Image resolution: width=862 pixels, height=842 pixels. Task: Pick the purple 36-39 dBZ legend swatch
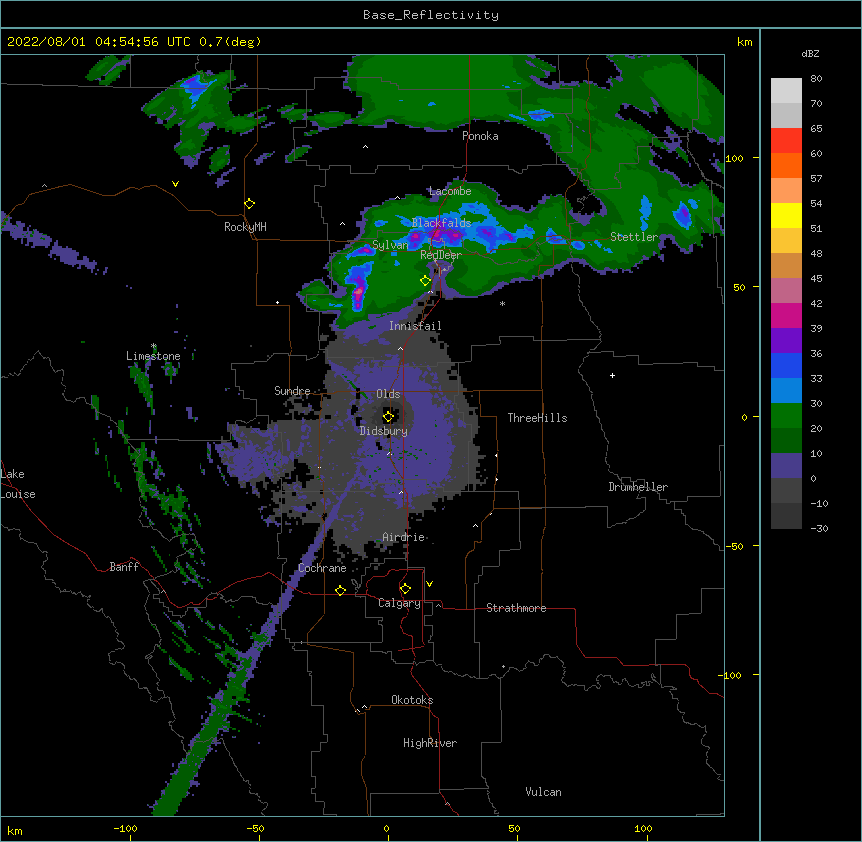coord(786,341)
